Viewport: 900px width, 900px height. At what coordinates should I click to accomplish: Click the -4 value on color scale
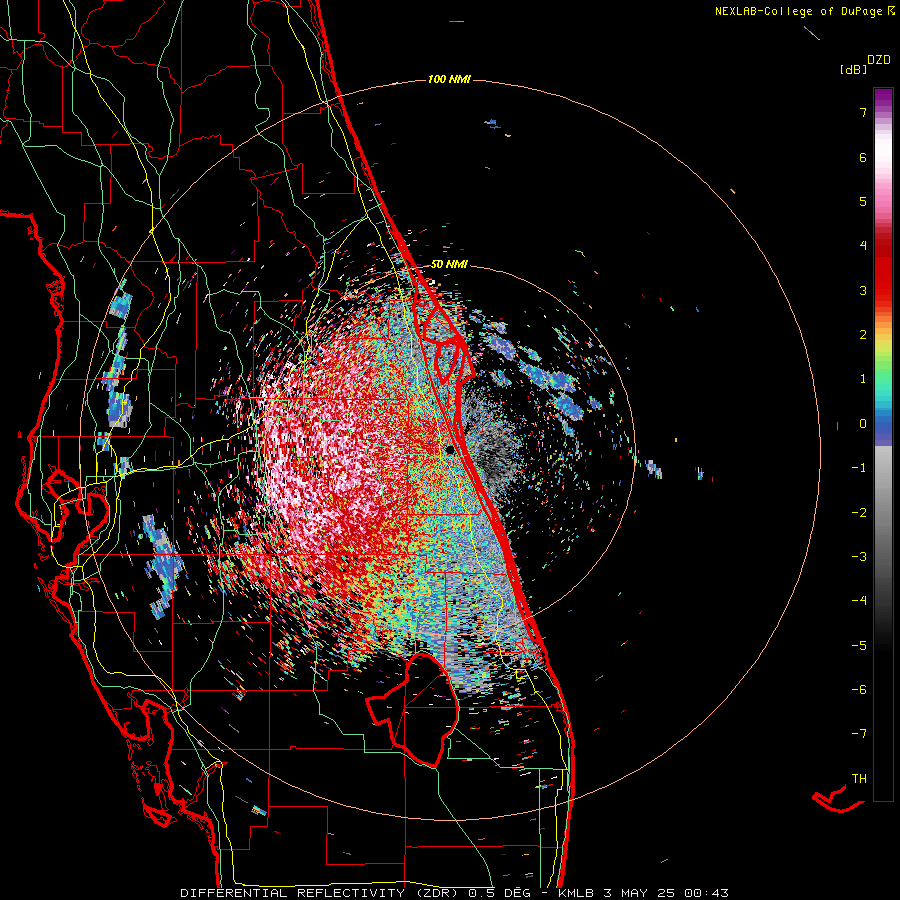click(x=859, y=600)
